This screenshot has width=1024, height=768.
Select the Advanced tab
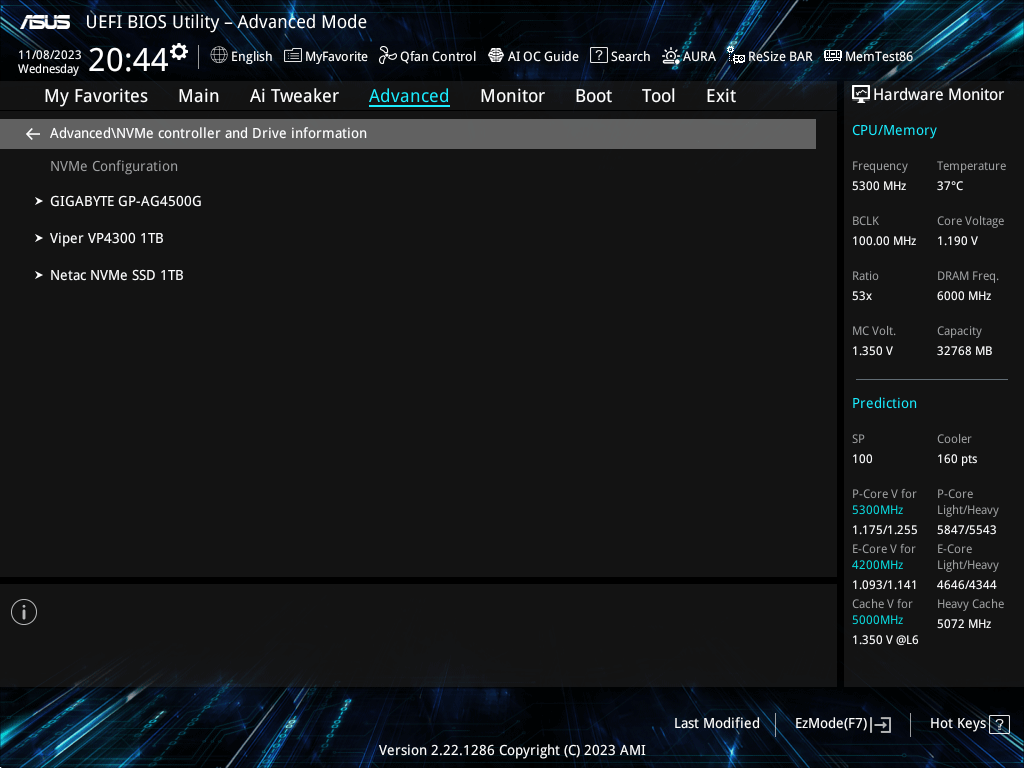pyautogui.click(x=409, y=96)
